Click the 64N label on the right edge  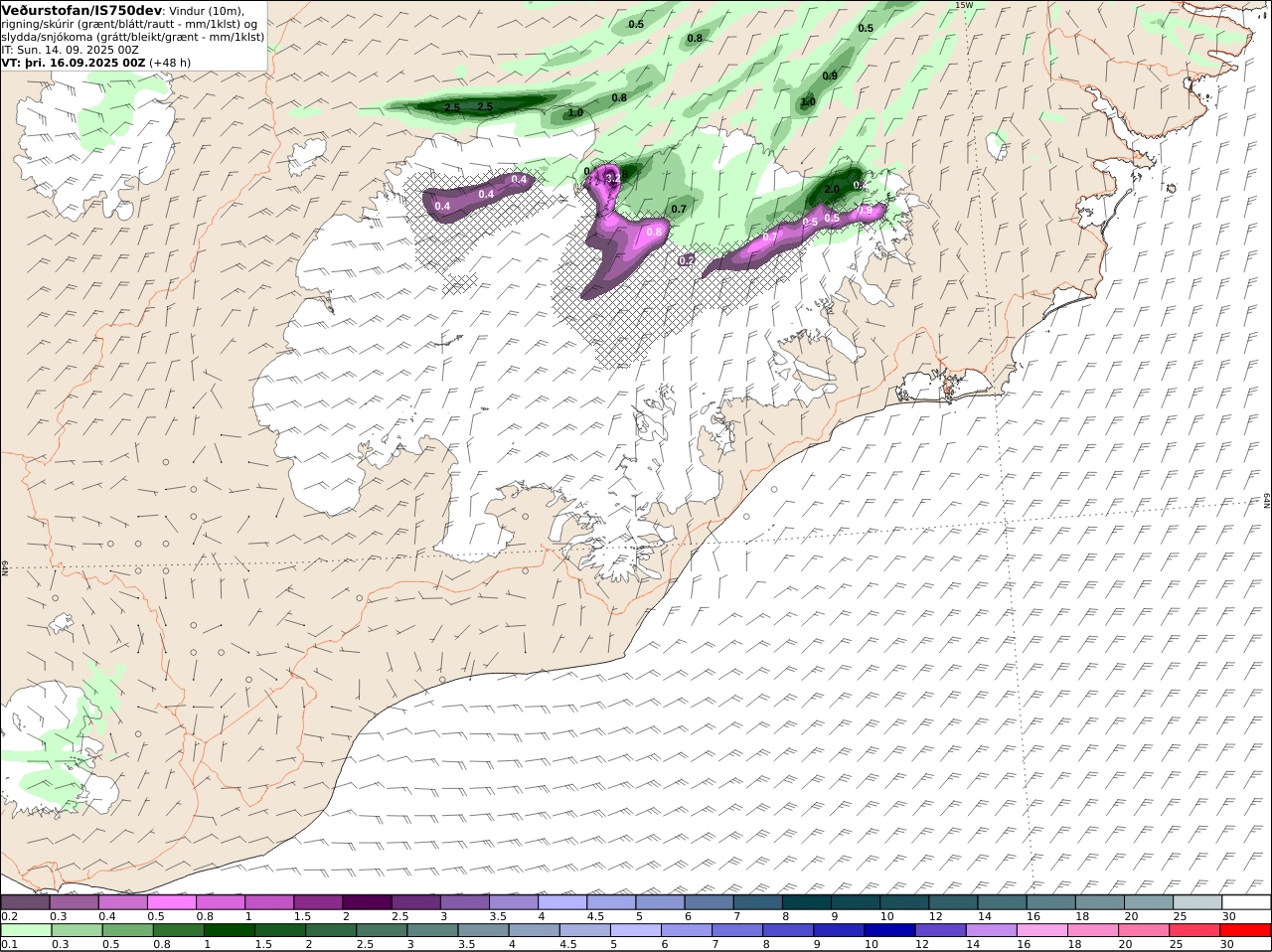(x=1267, y=500)
